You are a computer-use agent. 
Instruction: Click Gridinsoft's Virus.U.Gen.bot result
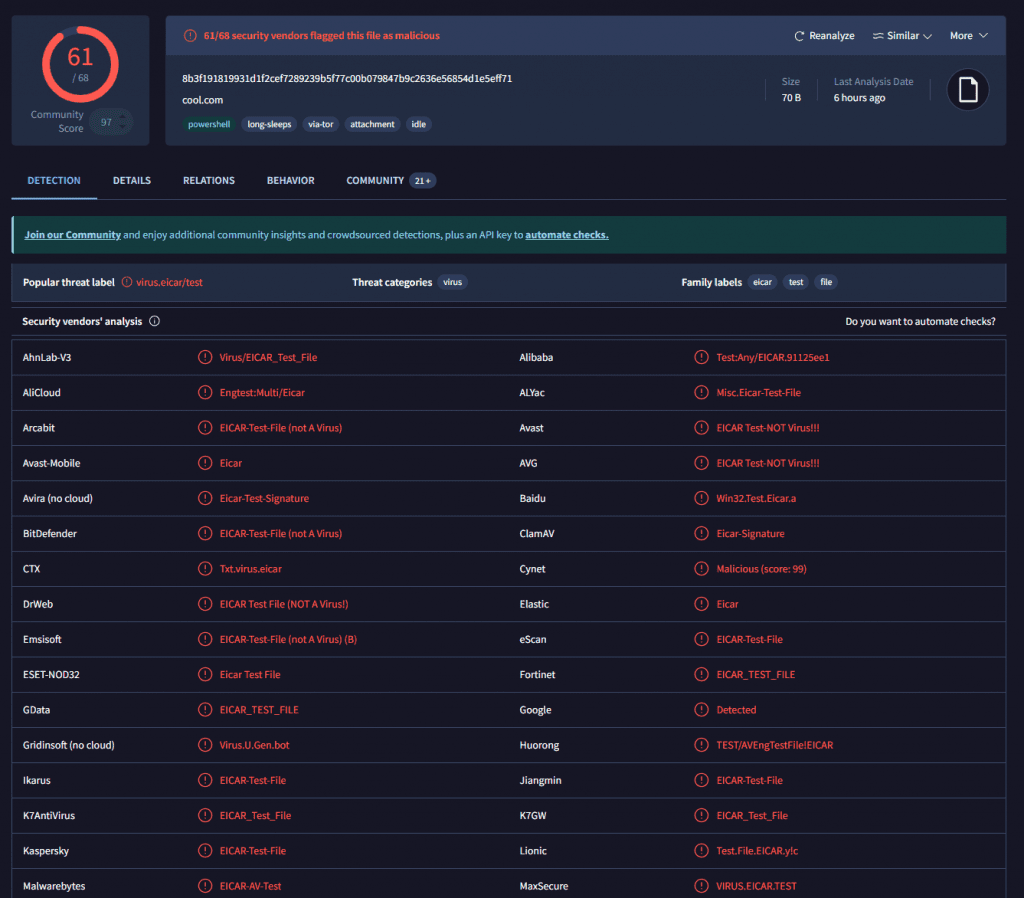(x=255, y=745)
